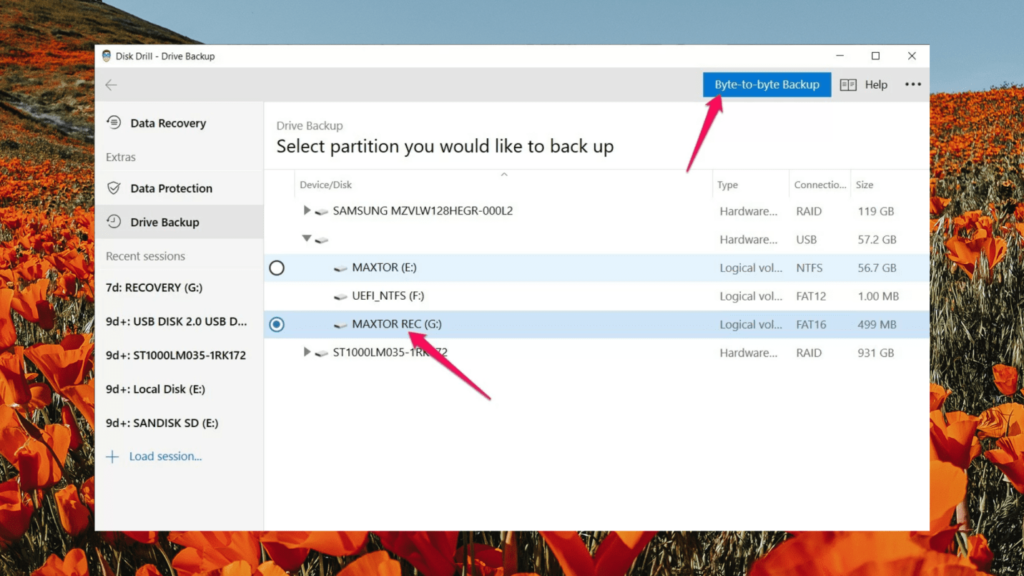
Task: Maximize the Disk Drill window
Action: [x=876, y=56]
